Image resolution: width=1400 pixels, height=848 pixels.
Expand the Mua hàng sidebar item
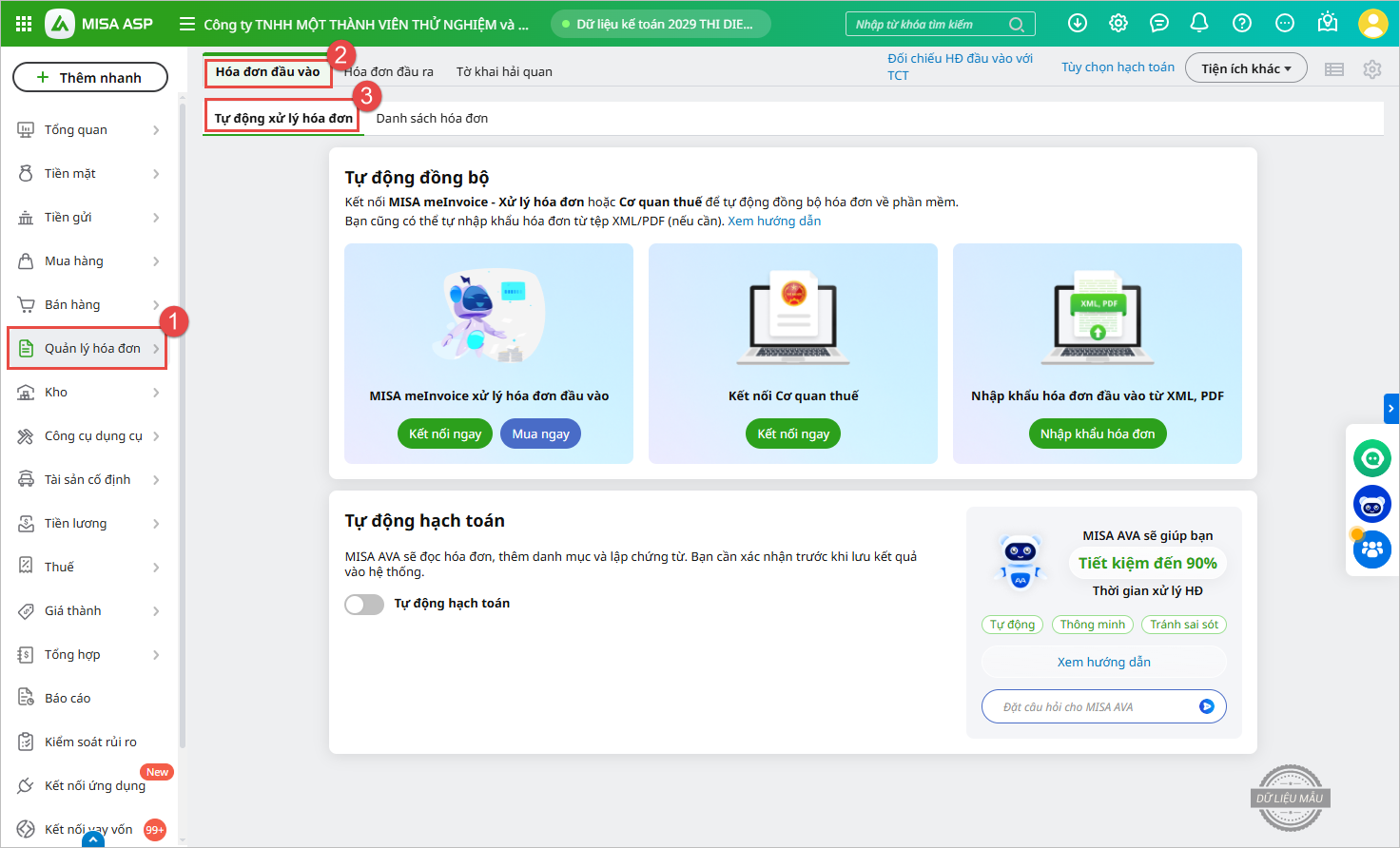click(89, 260)
